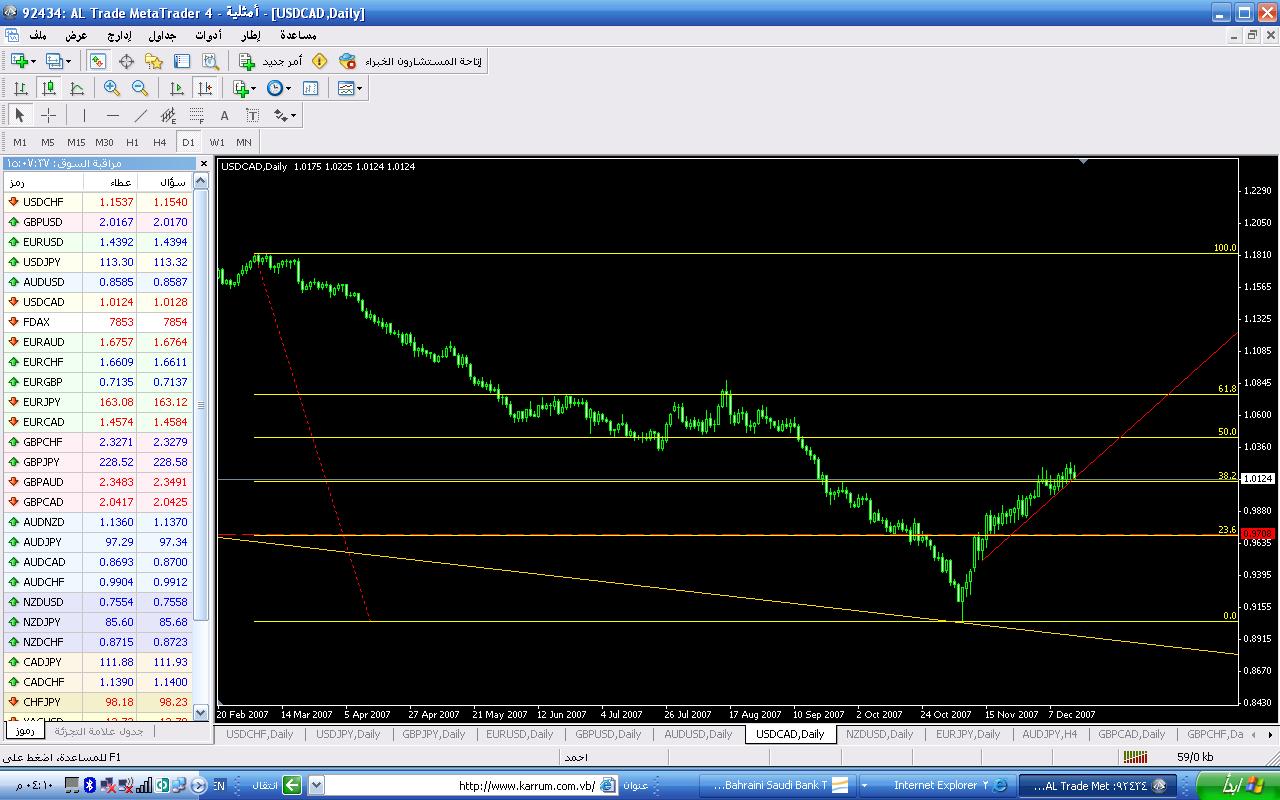Image resolution: width=1280 pixels, height=800 pixels.
Task: Click the Expert Advisors button
Action: tap(410, 61)
